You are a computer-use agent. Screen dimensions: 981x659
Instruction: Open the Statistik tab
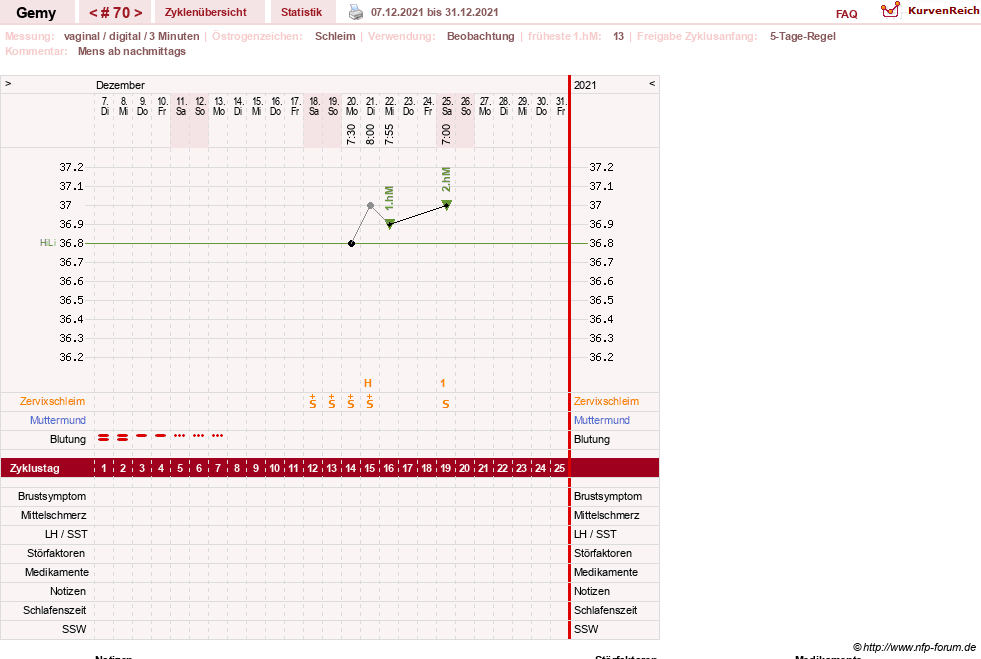coord(301,13)
